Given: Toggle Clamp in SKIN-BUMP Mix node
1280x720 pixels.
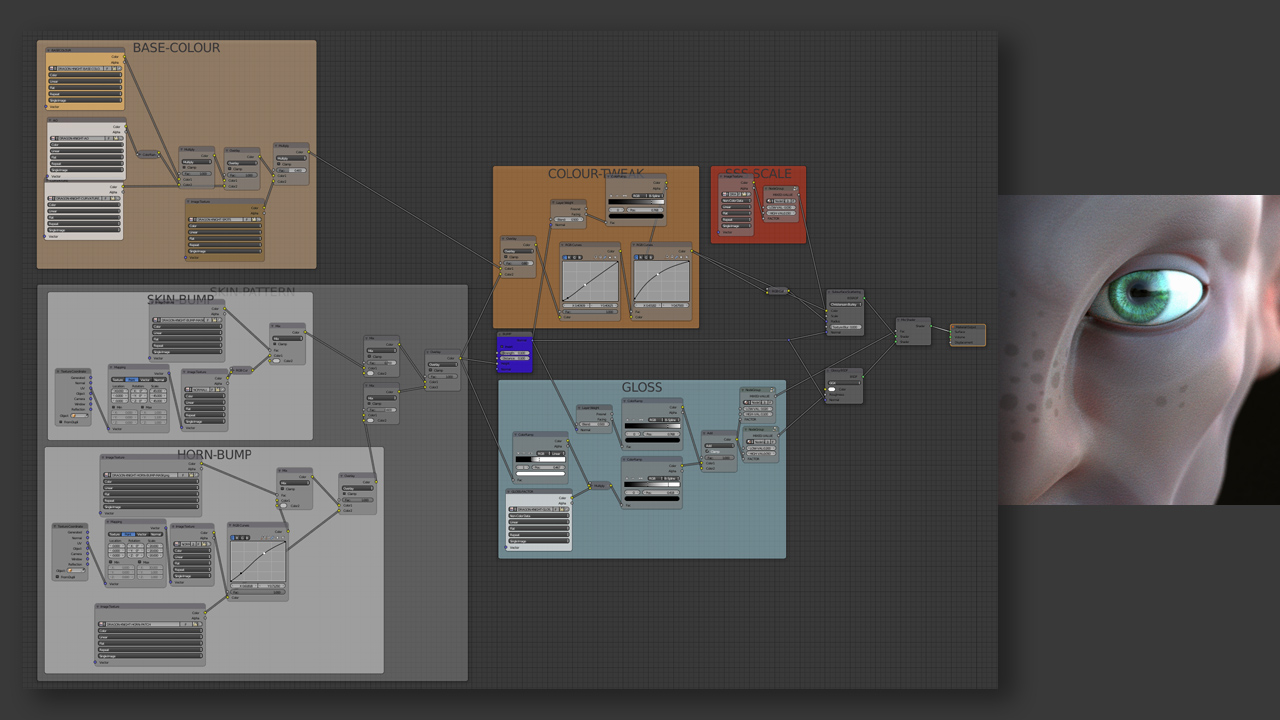Looking at the screenshot, I should tap(274, 344).
